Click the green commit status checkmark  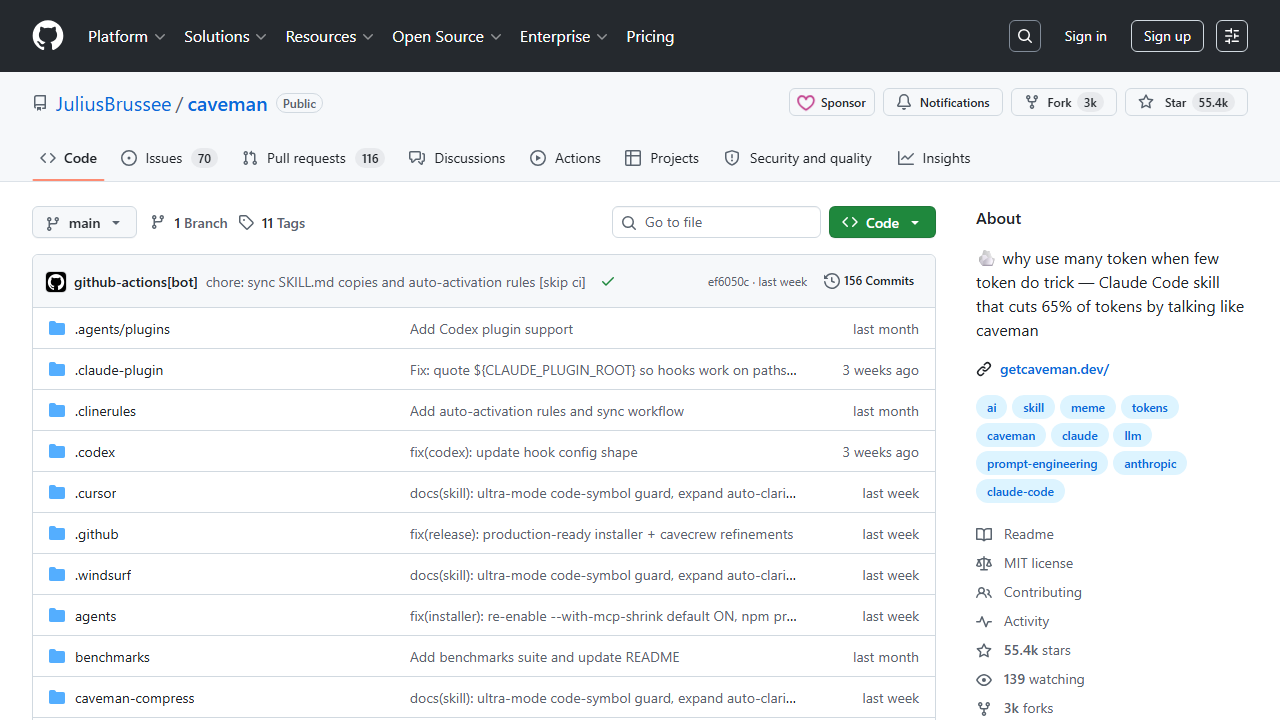pos(607,282)
